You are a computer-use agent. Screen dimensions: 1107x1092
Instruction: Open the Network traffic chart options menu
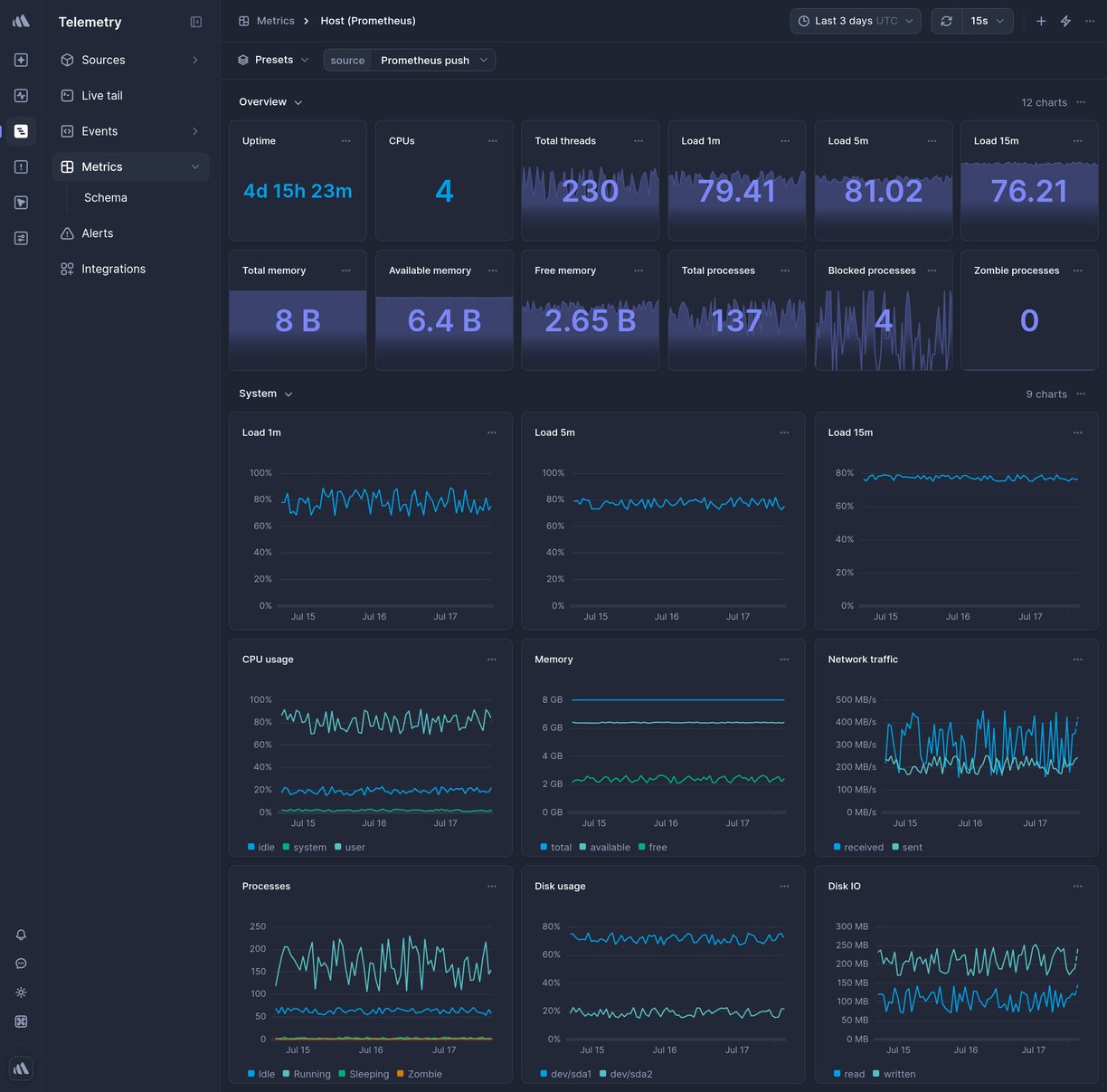[x=1078, y=660]
